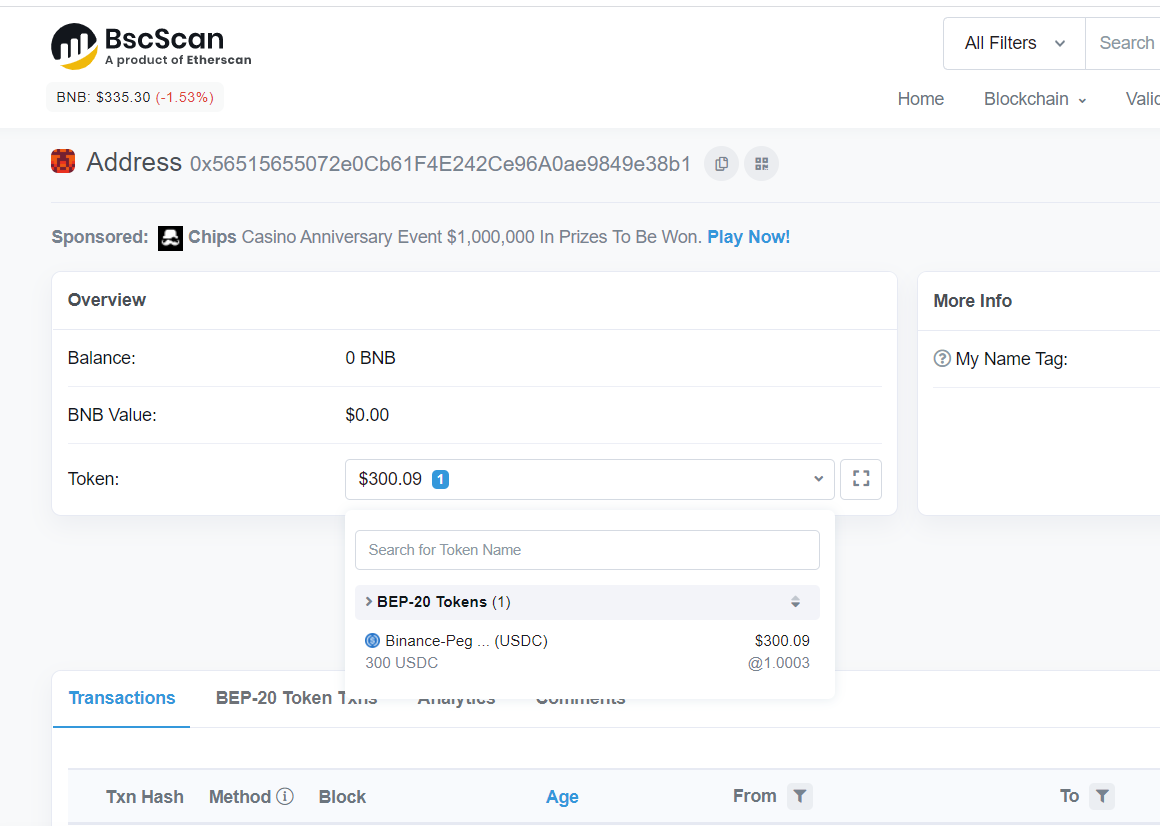1160x826 pixels.
Task: Switch to the BEP-20 Token Txns tab
Action: 296,698
